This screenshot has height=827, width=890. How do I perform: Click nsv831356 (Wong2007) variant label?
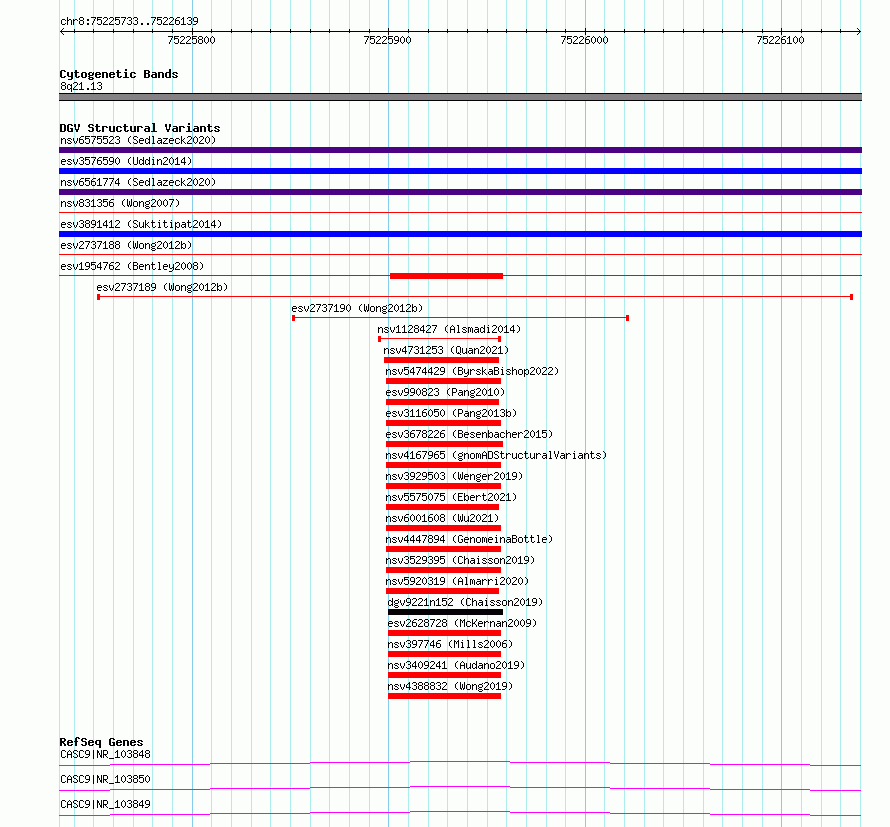[x=120, y=203]
